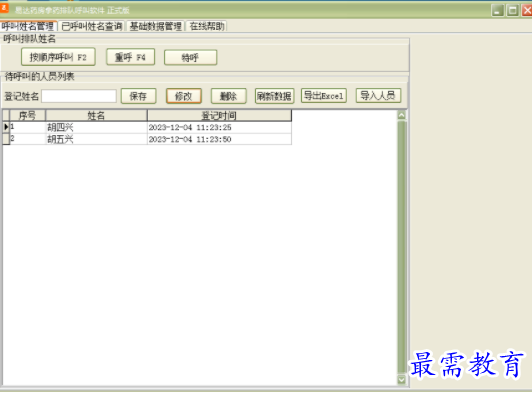Viewport: 532px width, 396px height.
Task: Click the current-row arrow indicator of row 1
Action: pyautogui.click(x=6, y=127)
